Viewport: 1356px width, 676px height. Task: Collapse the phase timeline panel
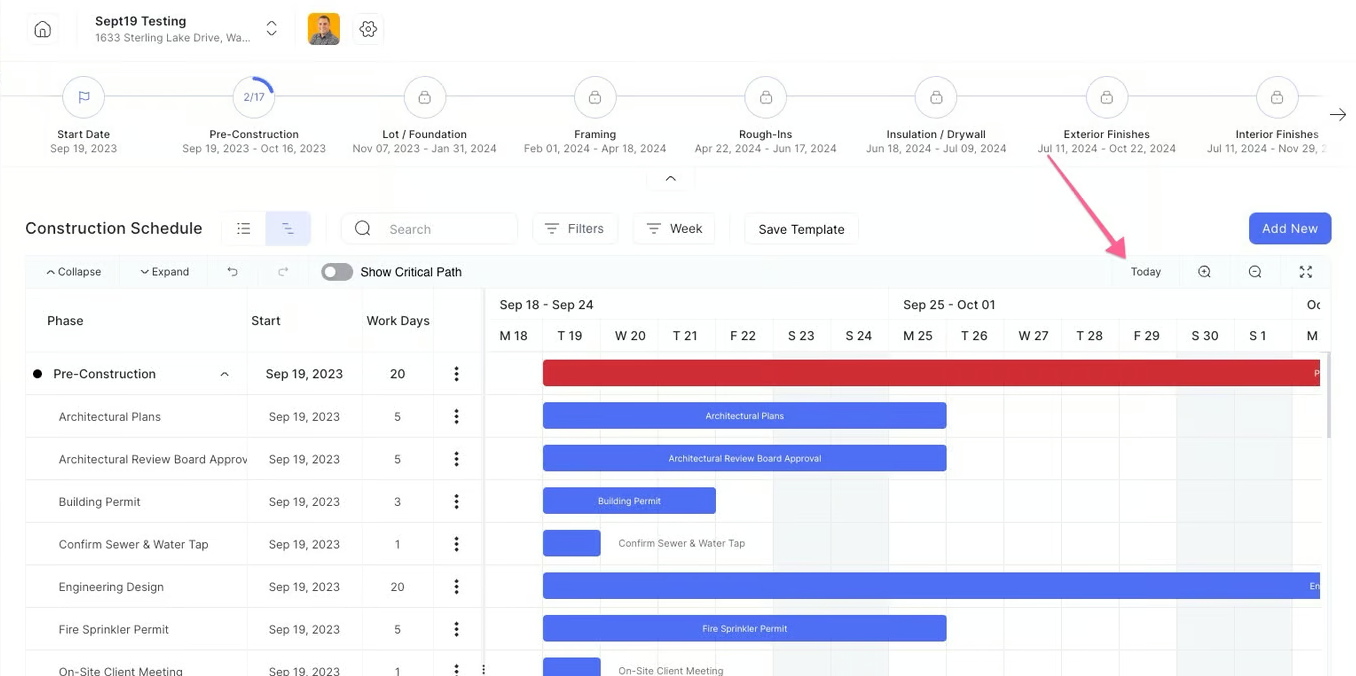[671, 179]
